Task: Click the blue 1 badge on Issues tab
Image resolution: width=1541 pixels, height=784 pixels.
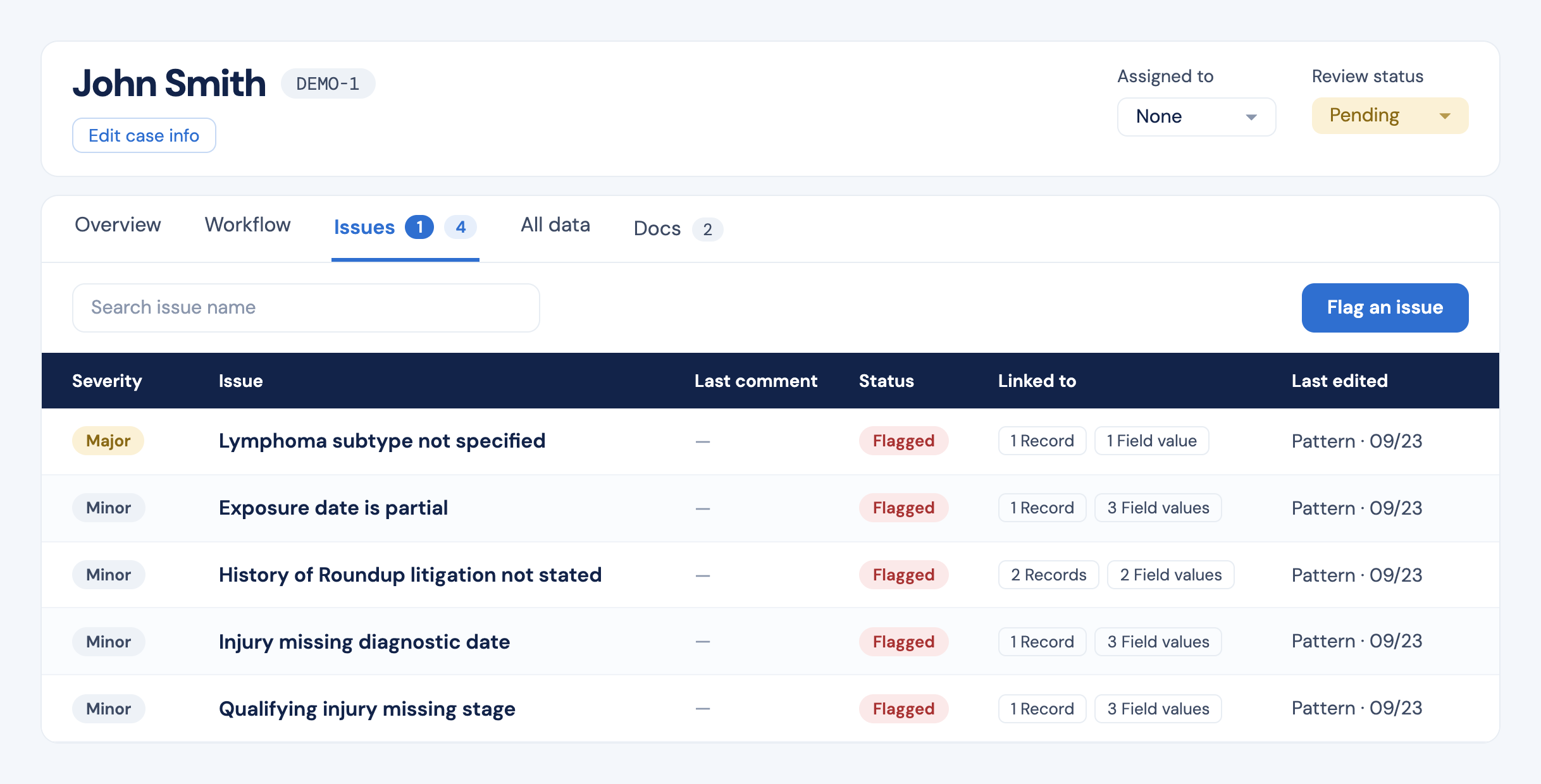Action: [x=419, y=227]
